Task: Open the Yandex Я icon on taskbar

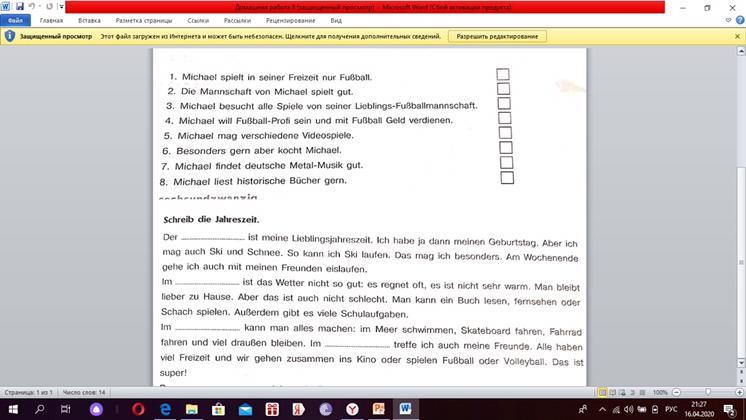Action: [x=299, y=409]
